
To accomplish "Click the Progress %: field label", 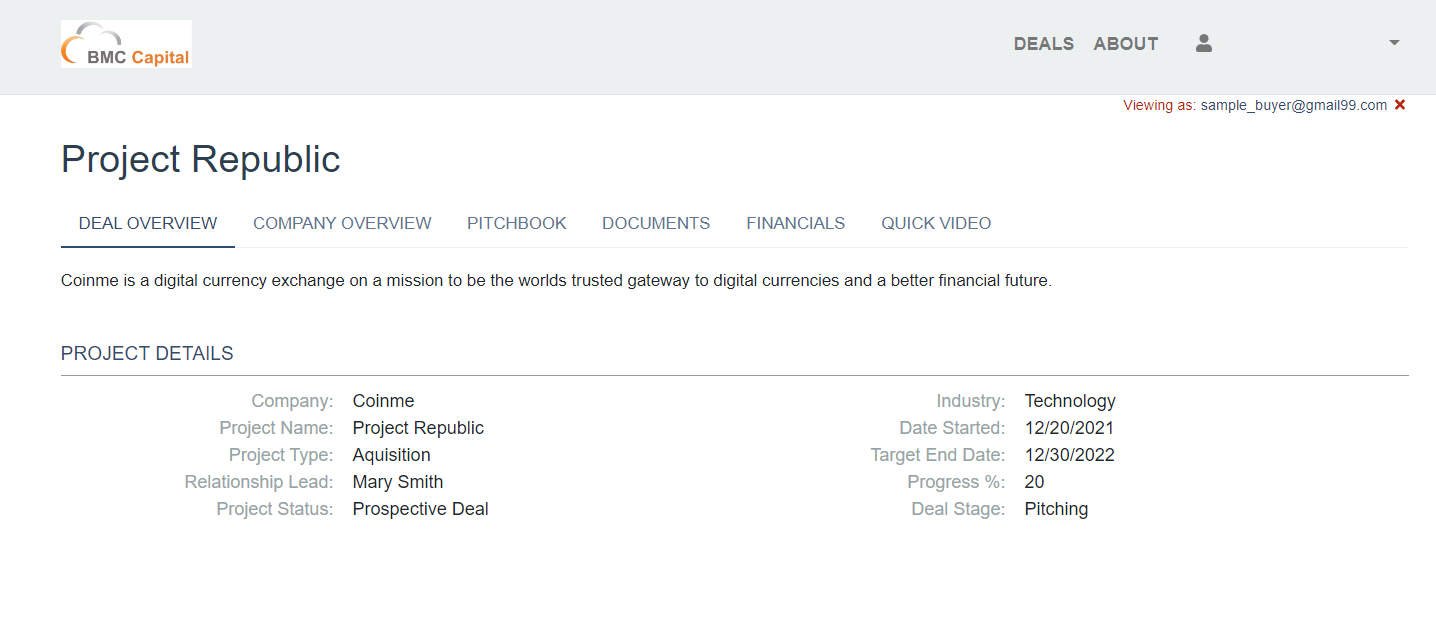I will [956, 482].
